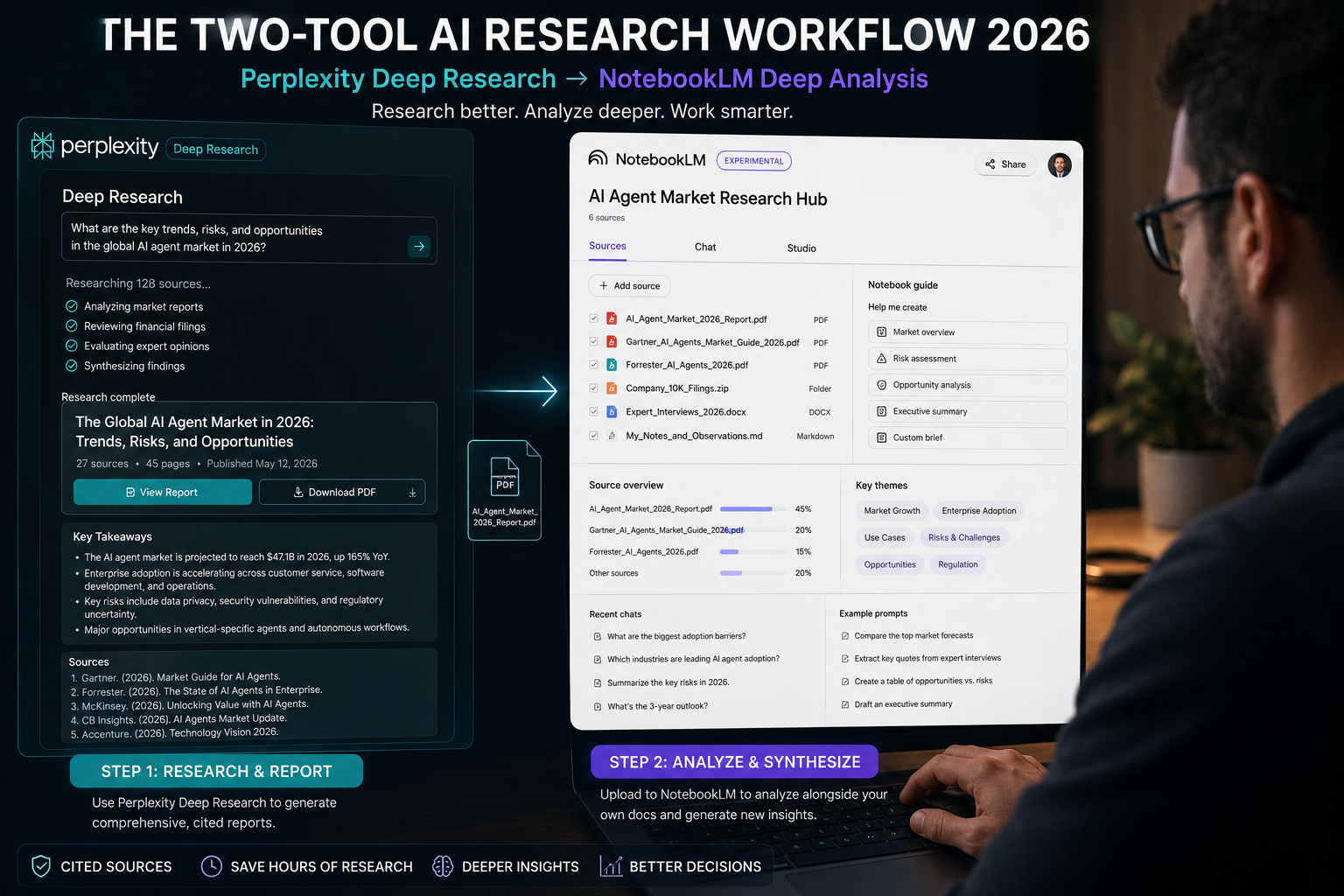Viewport: 1344px width, 896px height.
Task: Toggle the Expert_Interviews_2026.docx checkbox
Action: [594, 411]
